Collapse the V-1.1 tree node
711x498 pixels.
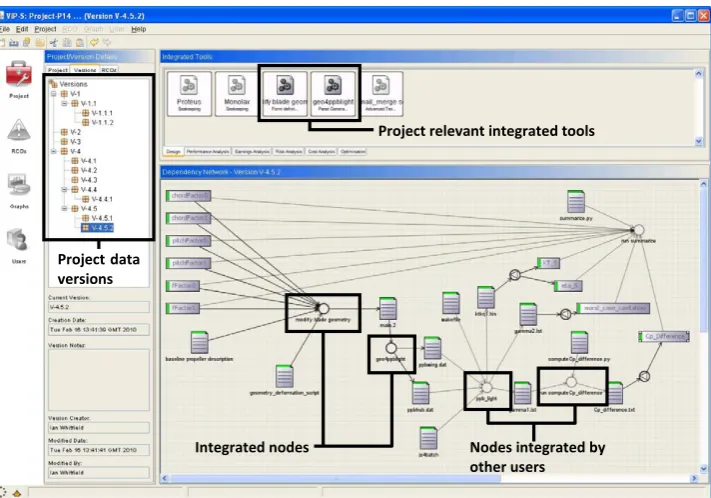64,103
